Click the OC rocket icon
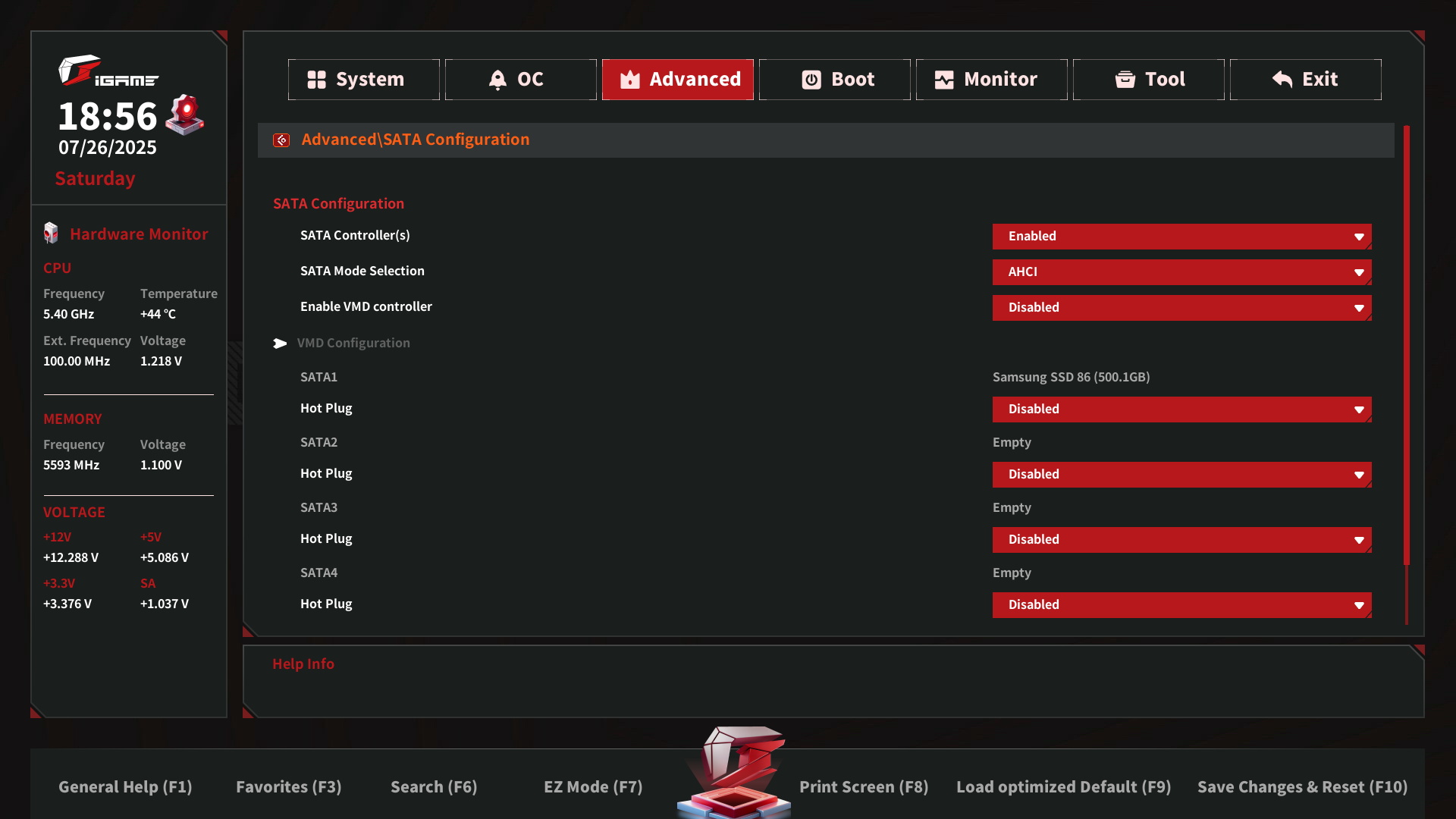The image size is (1456, 819). tap(497, 80)
